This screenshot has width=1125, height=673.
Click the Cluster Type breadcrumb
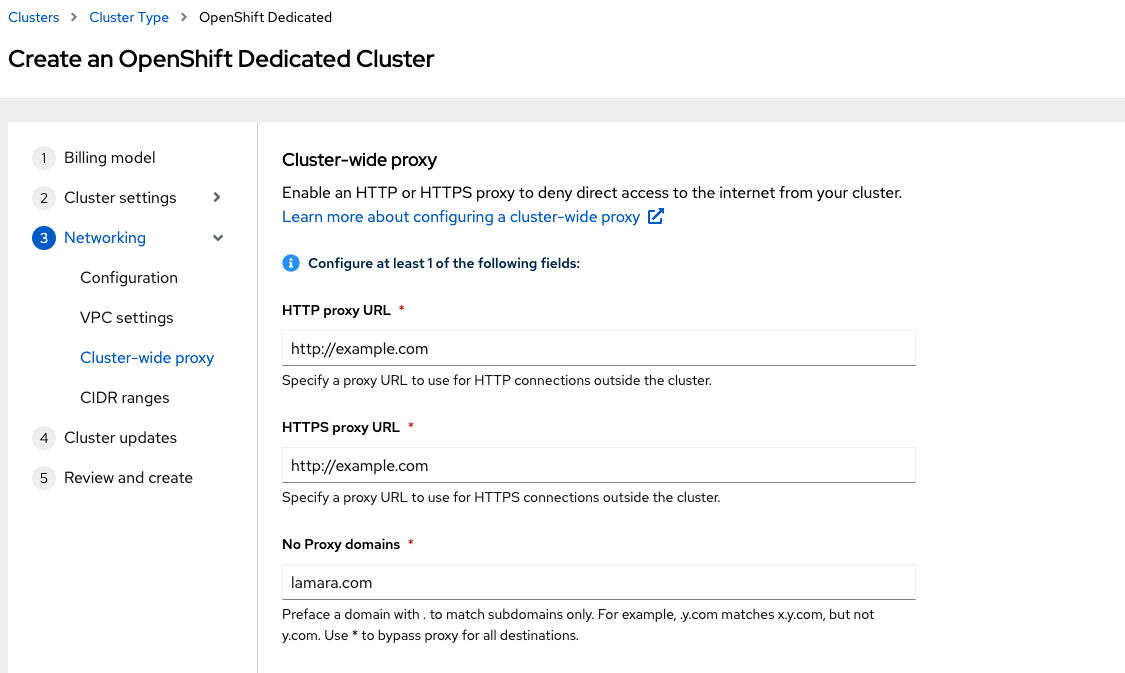tap(129, 17)
